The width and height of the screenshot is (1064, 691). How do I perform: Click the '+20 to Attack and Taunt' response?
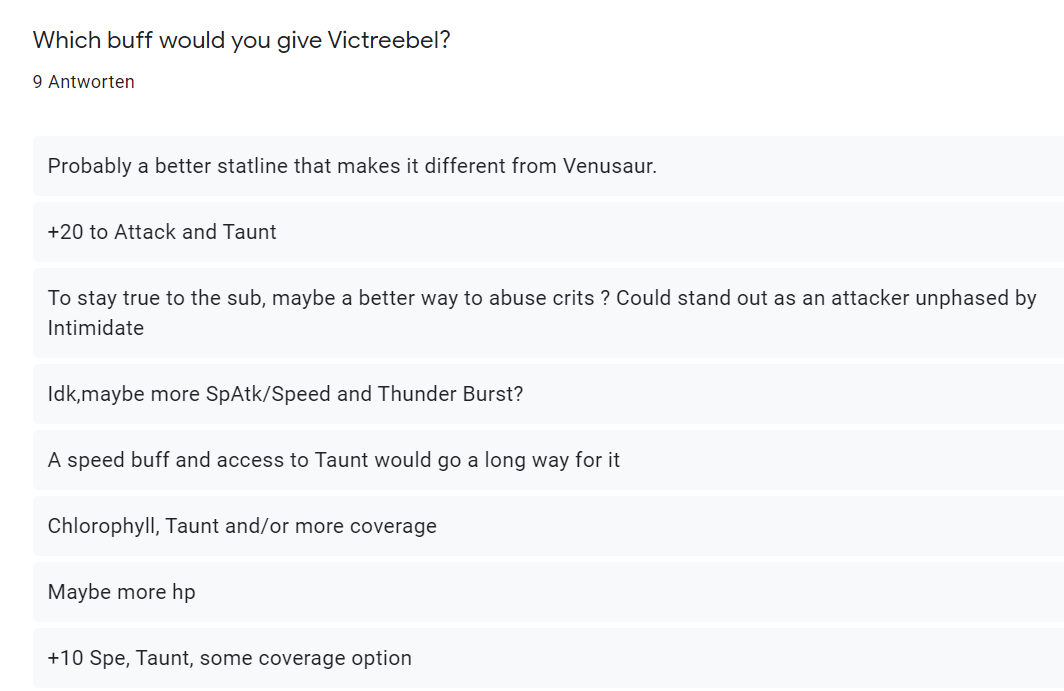pos(548,231)
